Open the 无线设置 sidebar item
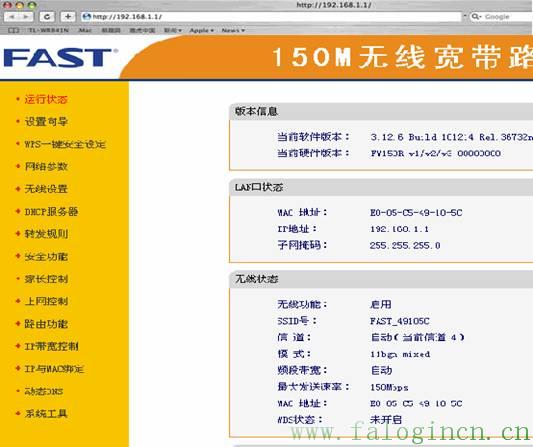Screen dimensions: 533x447 46,189
